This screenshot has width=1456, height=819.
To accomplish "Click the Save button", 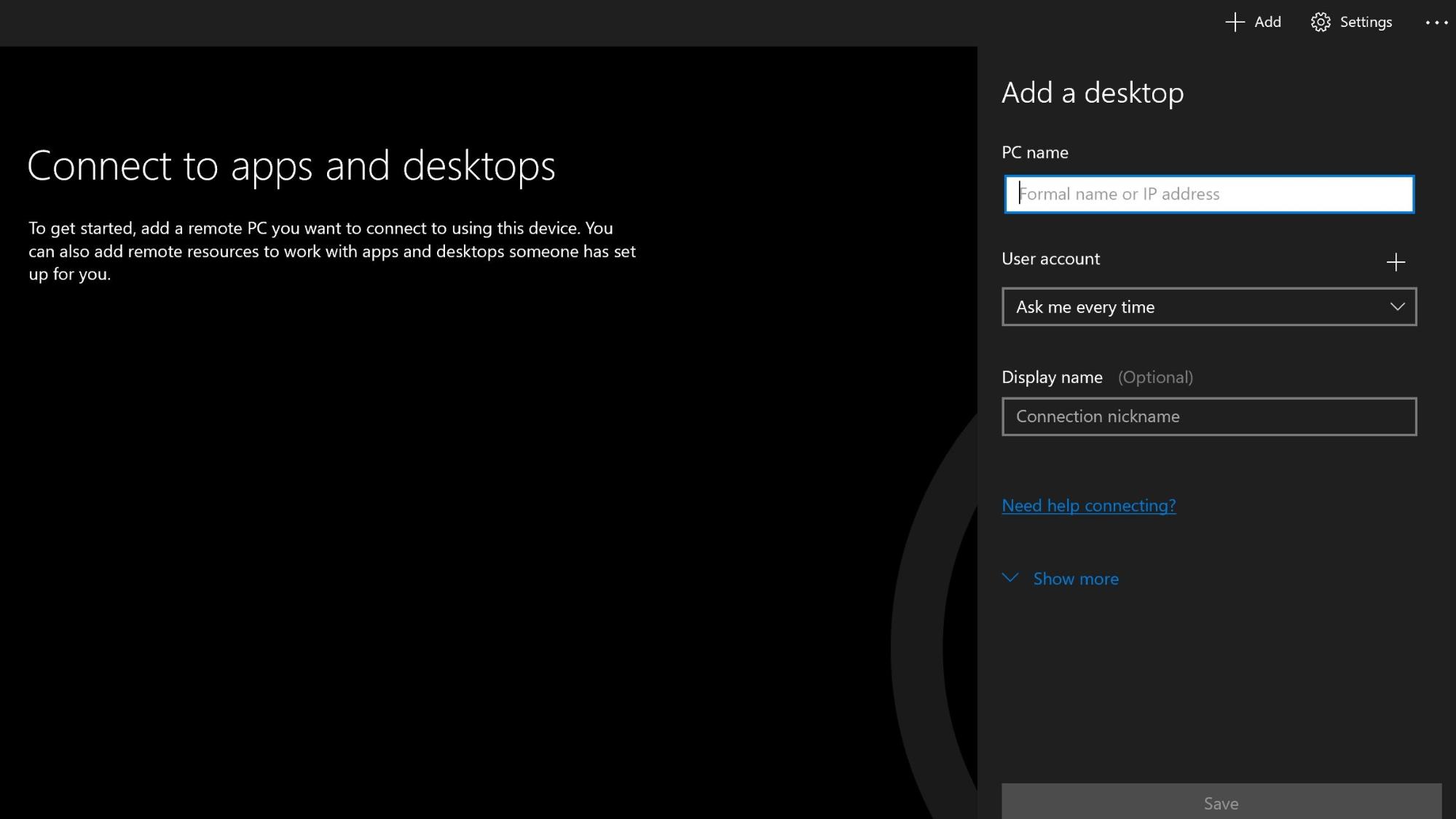I will (x=1222, y=804).
